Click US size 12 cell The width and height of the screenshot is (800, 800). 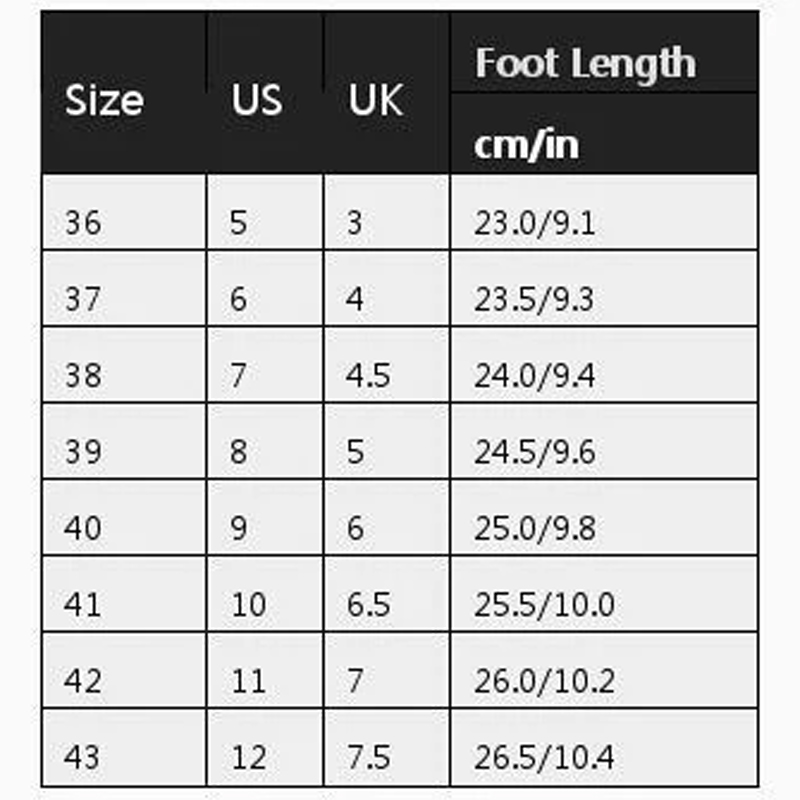coord(248,757)
